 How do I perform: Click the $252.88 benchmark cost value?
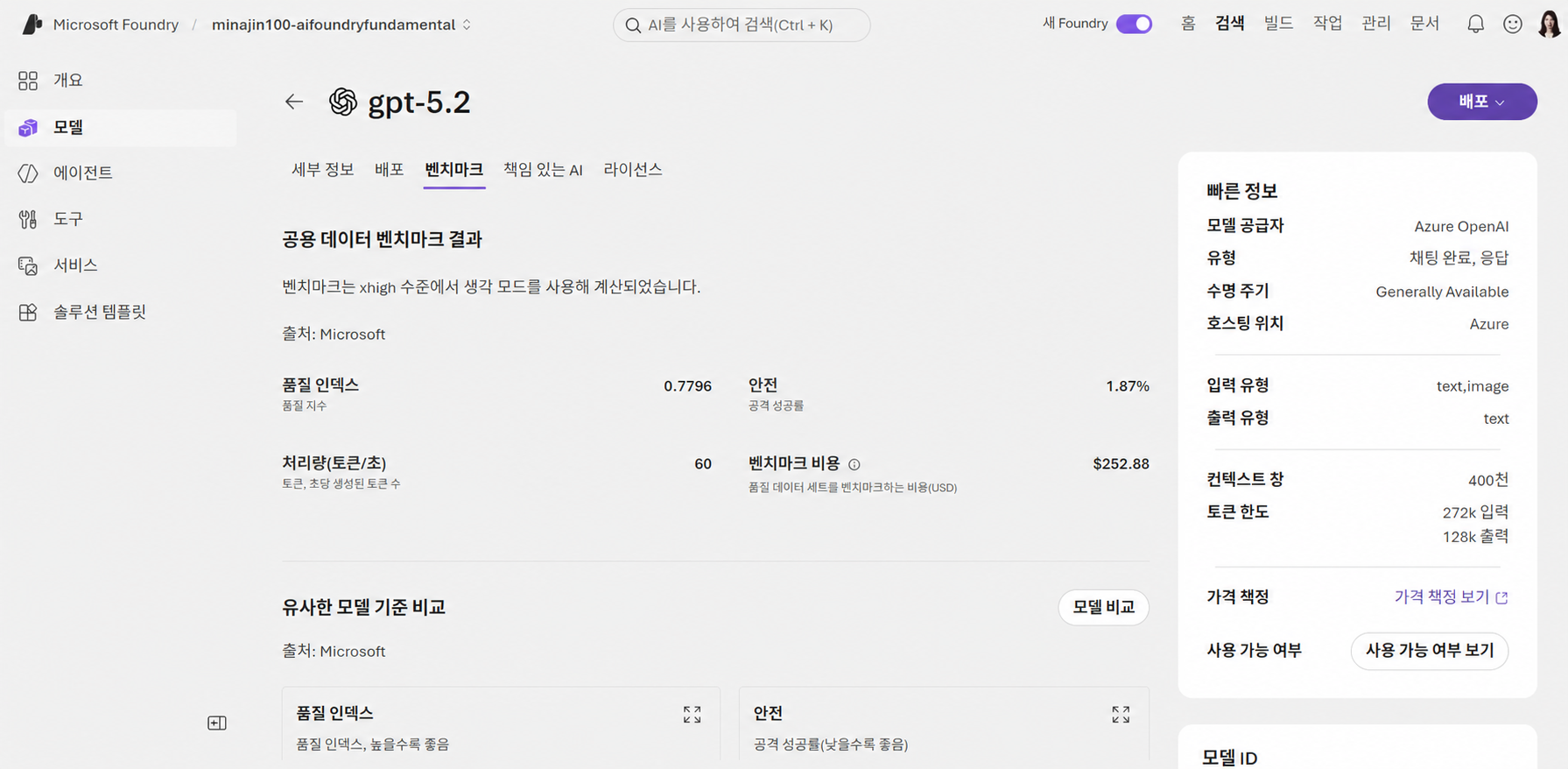(1121, 464)
